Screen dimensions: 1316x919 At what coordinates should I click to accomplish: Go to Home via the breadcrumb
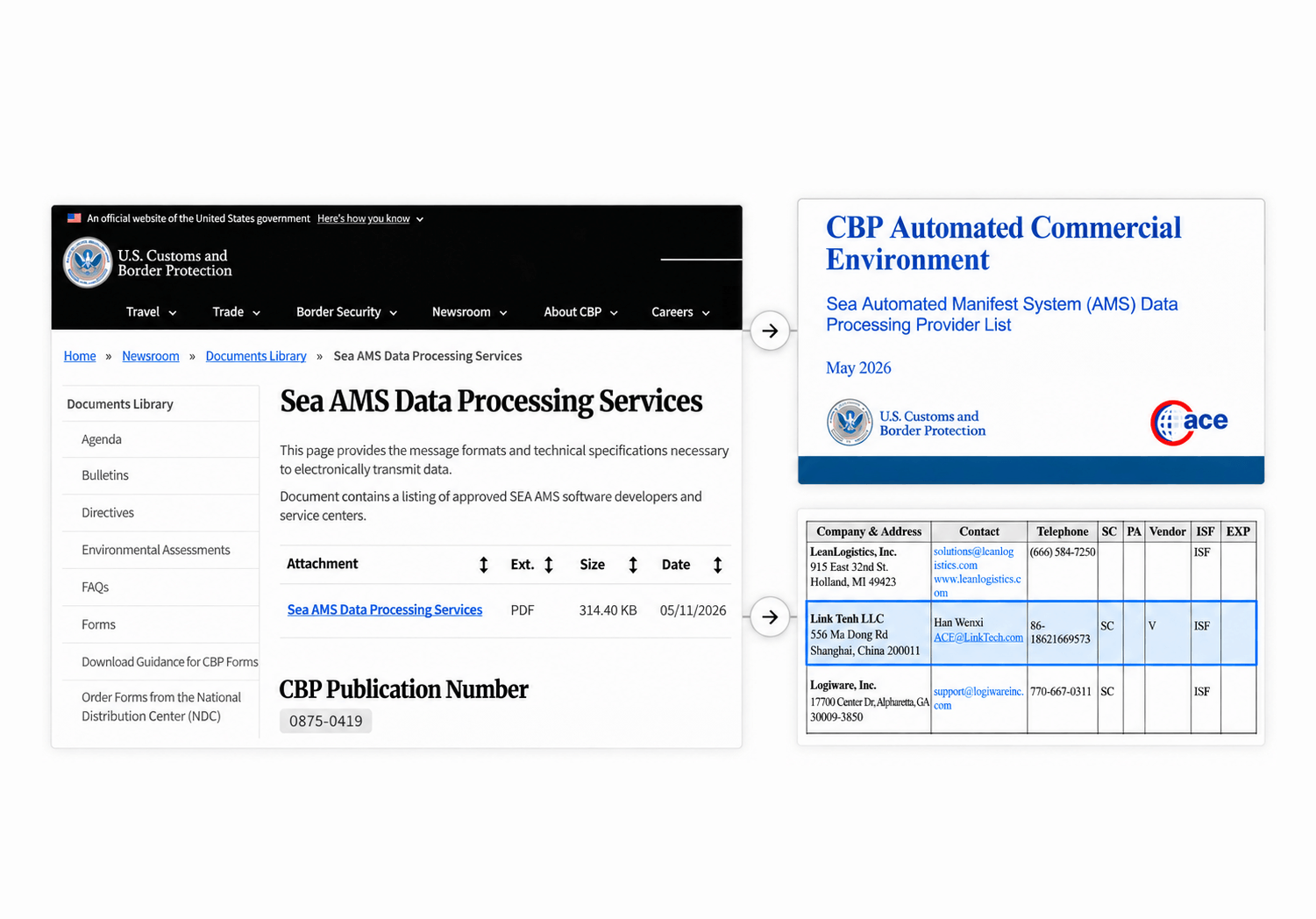pos(80,356)
